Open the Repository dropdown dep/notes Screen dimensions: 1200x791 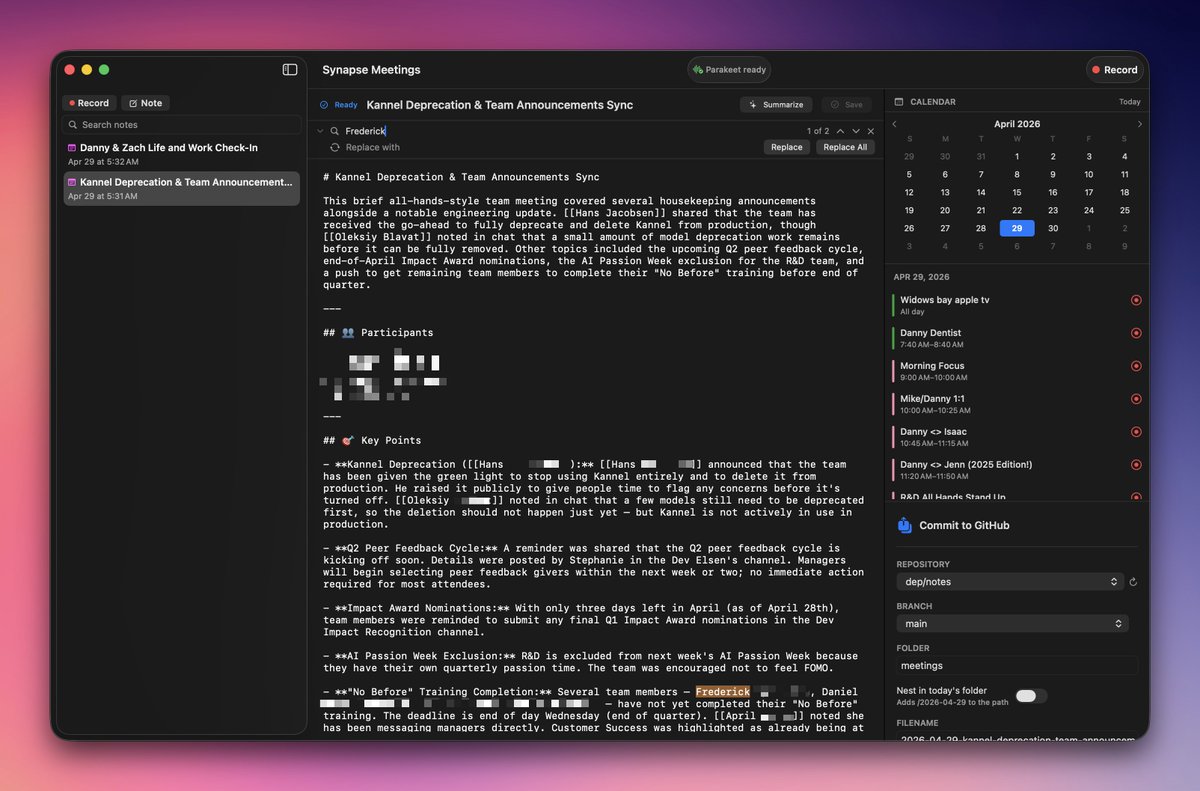click(1010, 582)
